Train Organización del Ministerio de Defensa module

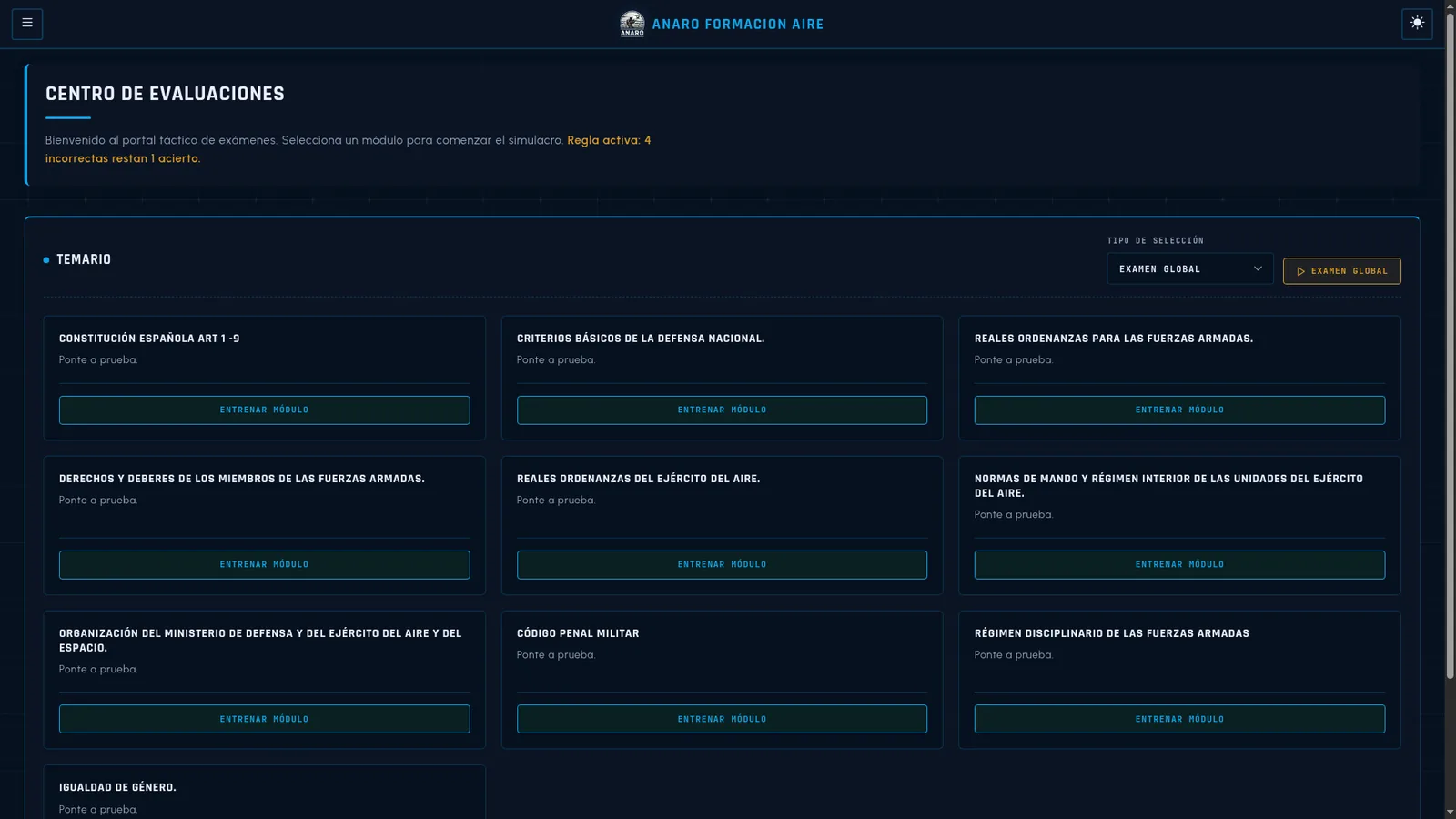(x=265, y=719)
